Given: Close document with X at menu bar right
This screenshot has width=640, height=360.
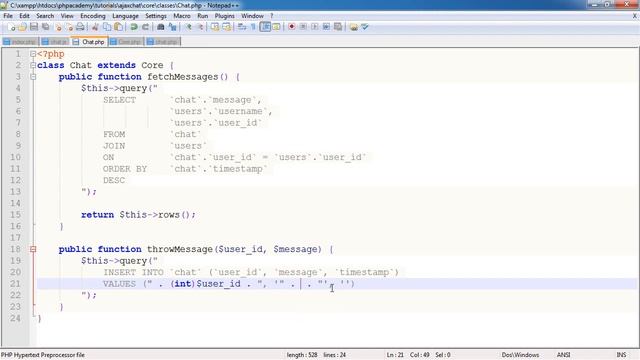Looking at the screenshot, I should click(x=635, y=16).
